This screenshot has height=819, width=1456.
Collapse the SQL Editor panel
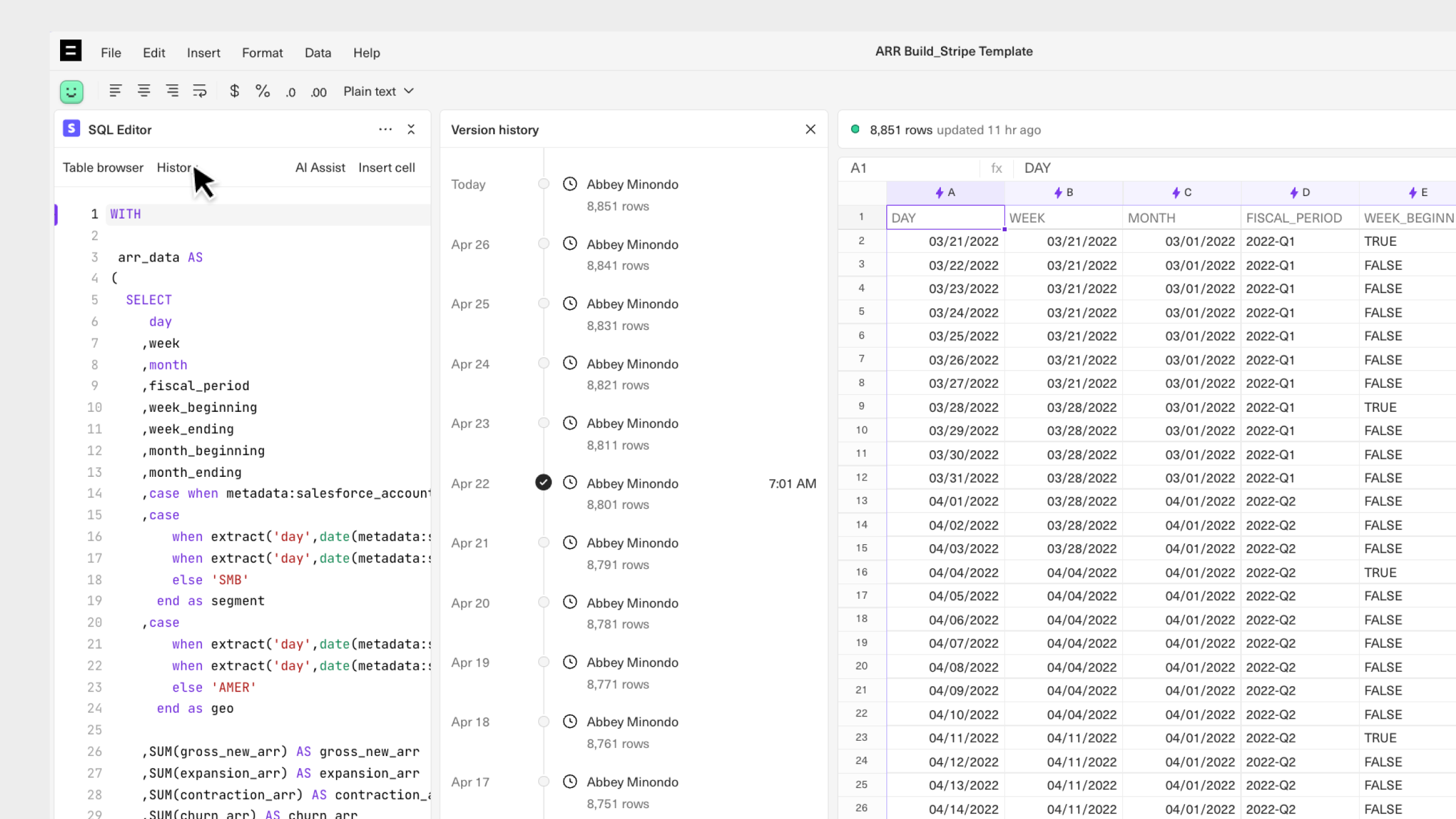[411, 129]
